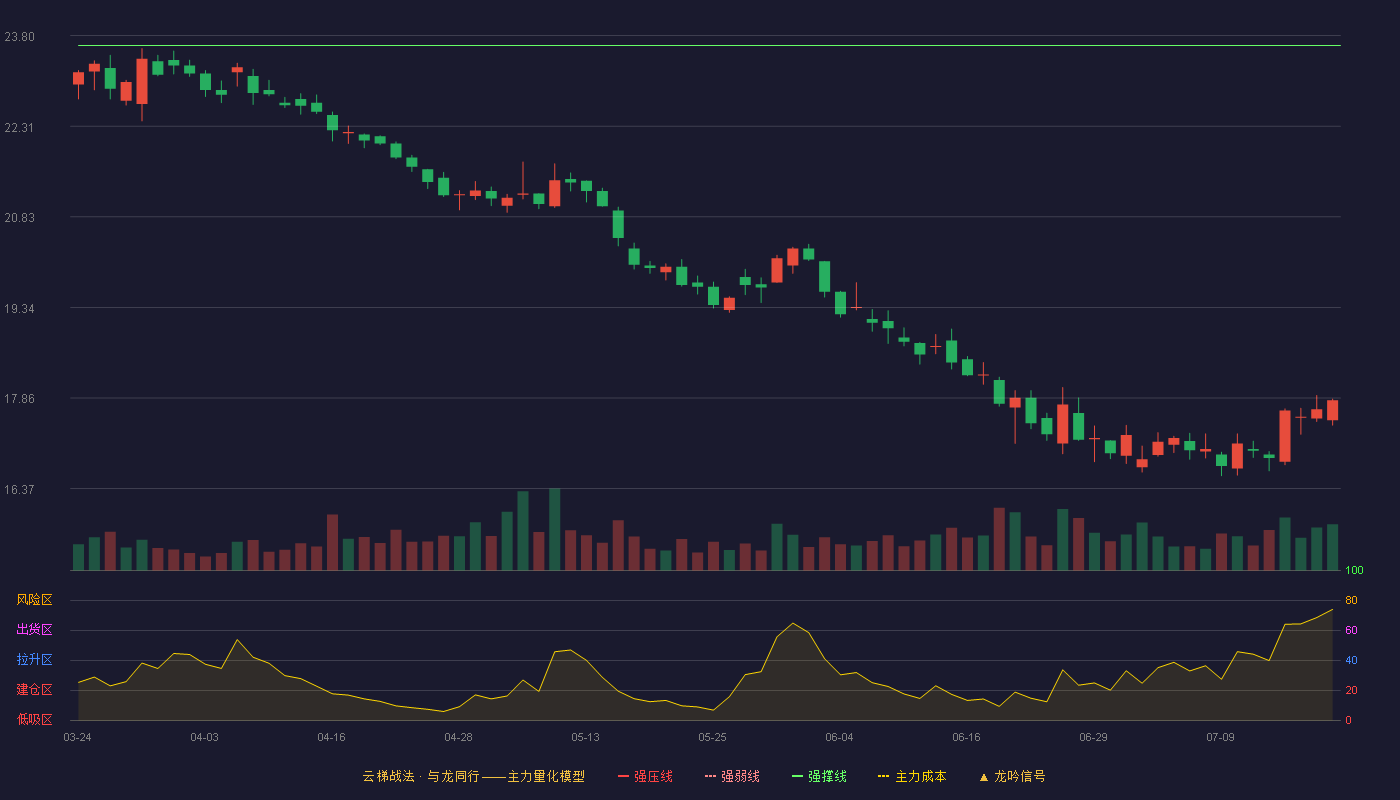Toggle the 龙吟信号 legend entry
The image size is (1400, 800).
pyautogui.click(x=1012, y=776)
